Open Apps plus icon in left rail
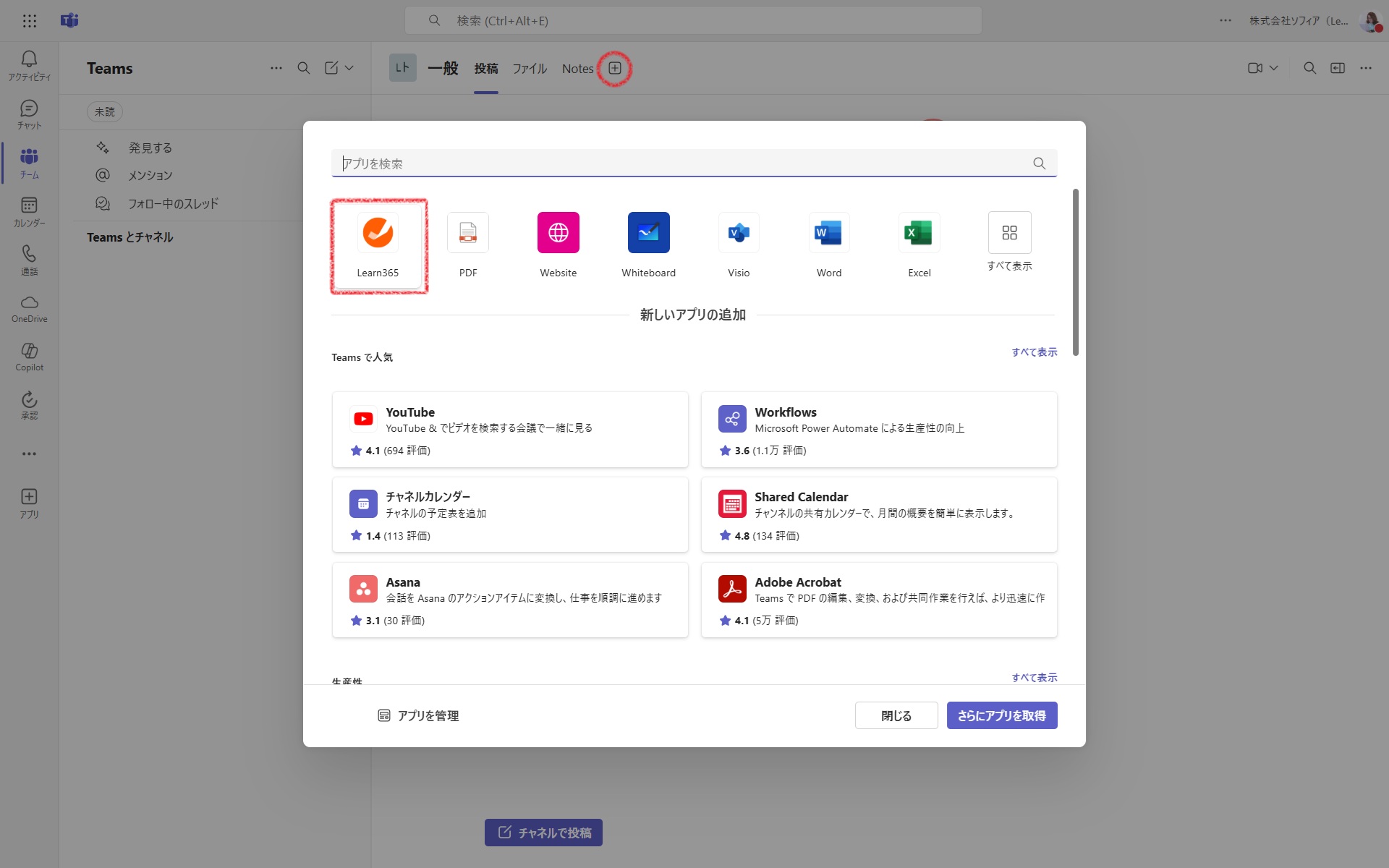1389x868 pixels. tap(29, 503)
